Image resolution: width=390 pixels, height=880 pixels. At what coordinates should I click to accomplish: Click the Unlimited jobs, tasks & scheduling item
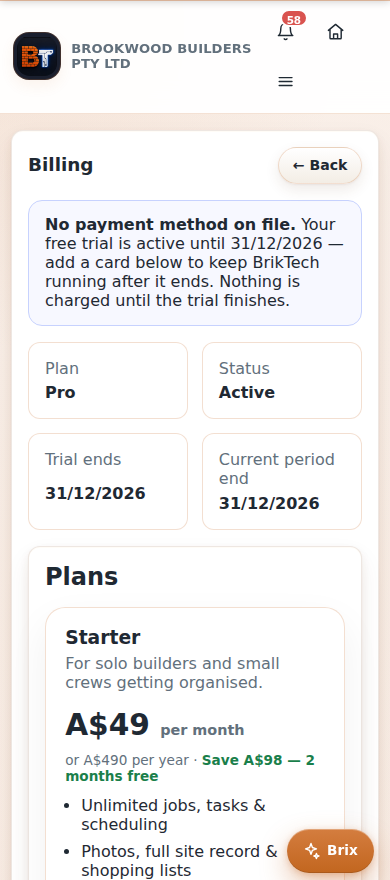tap(173, 815)
